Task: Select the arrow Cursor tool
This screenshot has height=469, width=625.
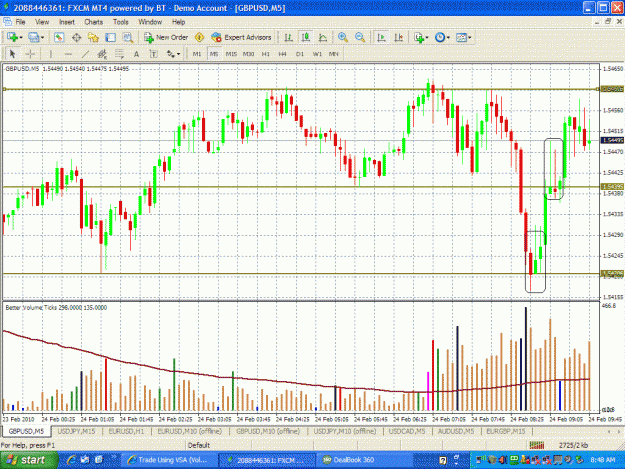Action: pos(12,54)
